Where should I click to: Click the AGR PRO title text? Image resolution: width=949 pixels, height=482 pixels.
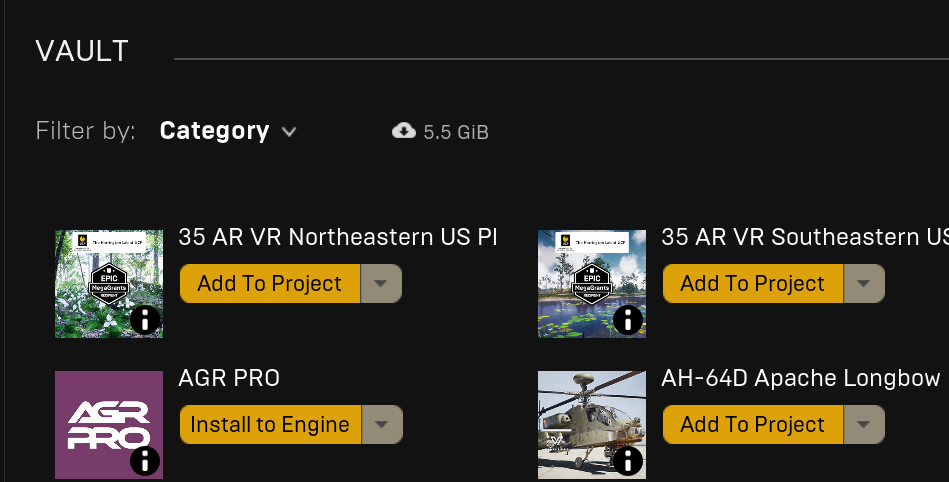tap(229, 378)
